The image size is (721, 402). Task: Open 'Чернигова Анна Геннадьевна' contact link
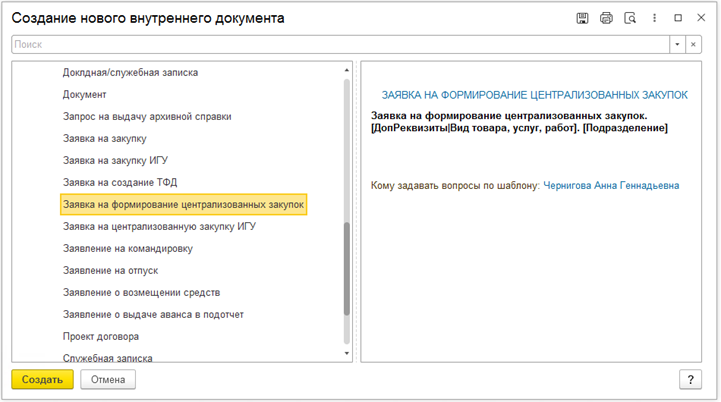(611, 185)
